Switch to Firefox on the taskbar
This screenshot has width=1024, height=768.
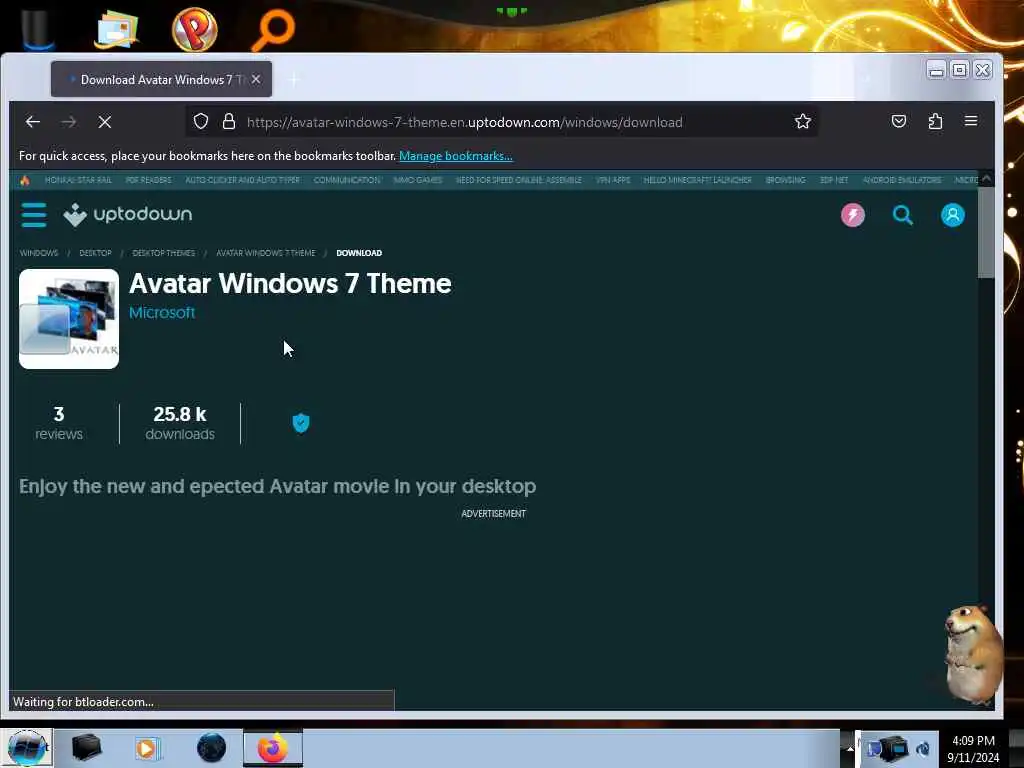273,748
